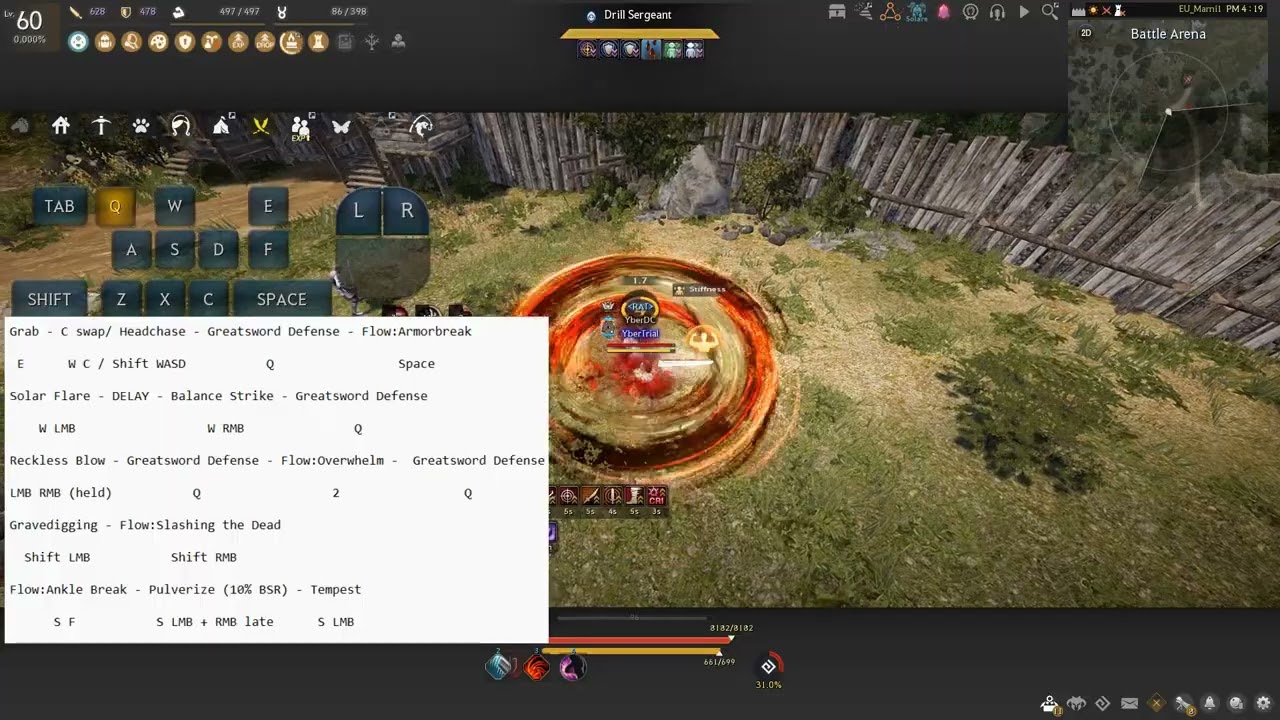The image size is (1280, 720).
Task: Click the "Battle Arena" location label
Action: pos(1168,34)
